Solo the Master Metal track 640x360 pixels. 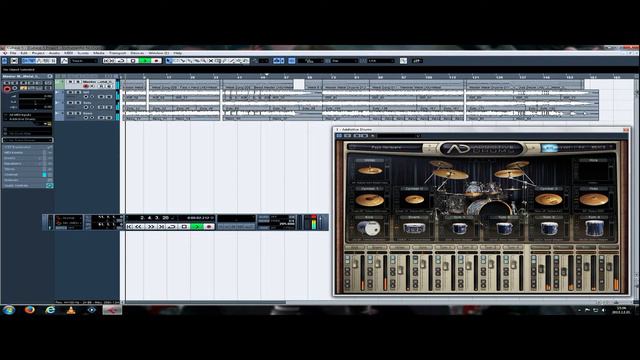click(78, 82)
